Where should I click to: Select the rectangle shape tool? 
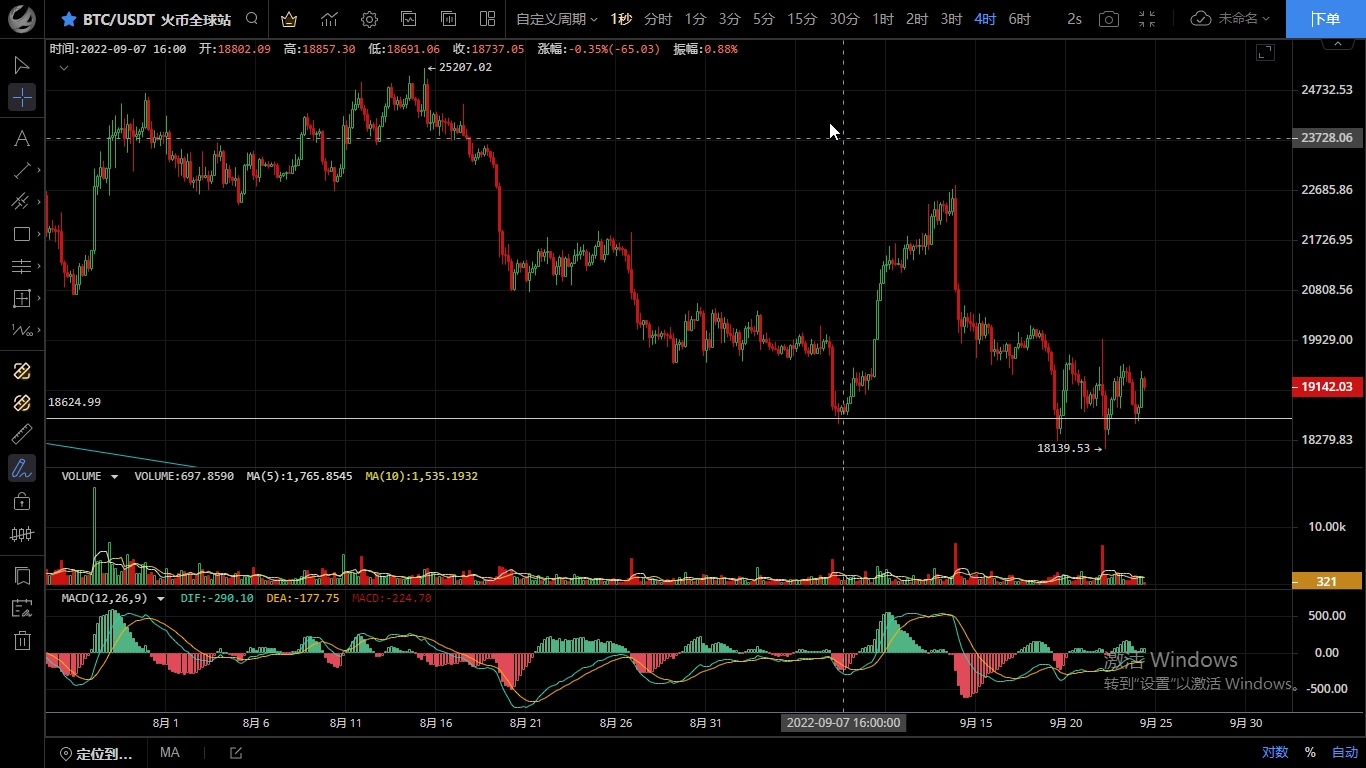click(x=21, y=234)
